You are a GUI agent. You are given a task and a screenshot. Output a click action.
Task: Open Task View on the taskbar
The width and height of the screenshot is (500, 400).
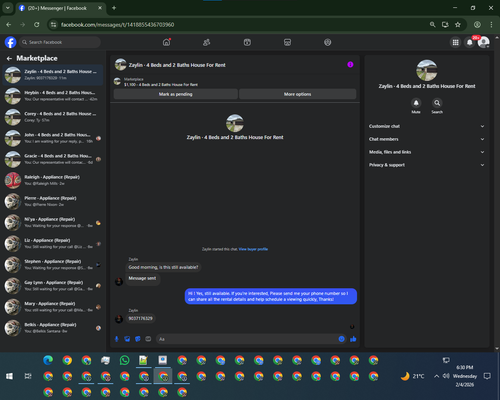coord(28,376)
